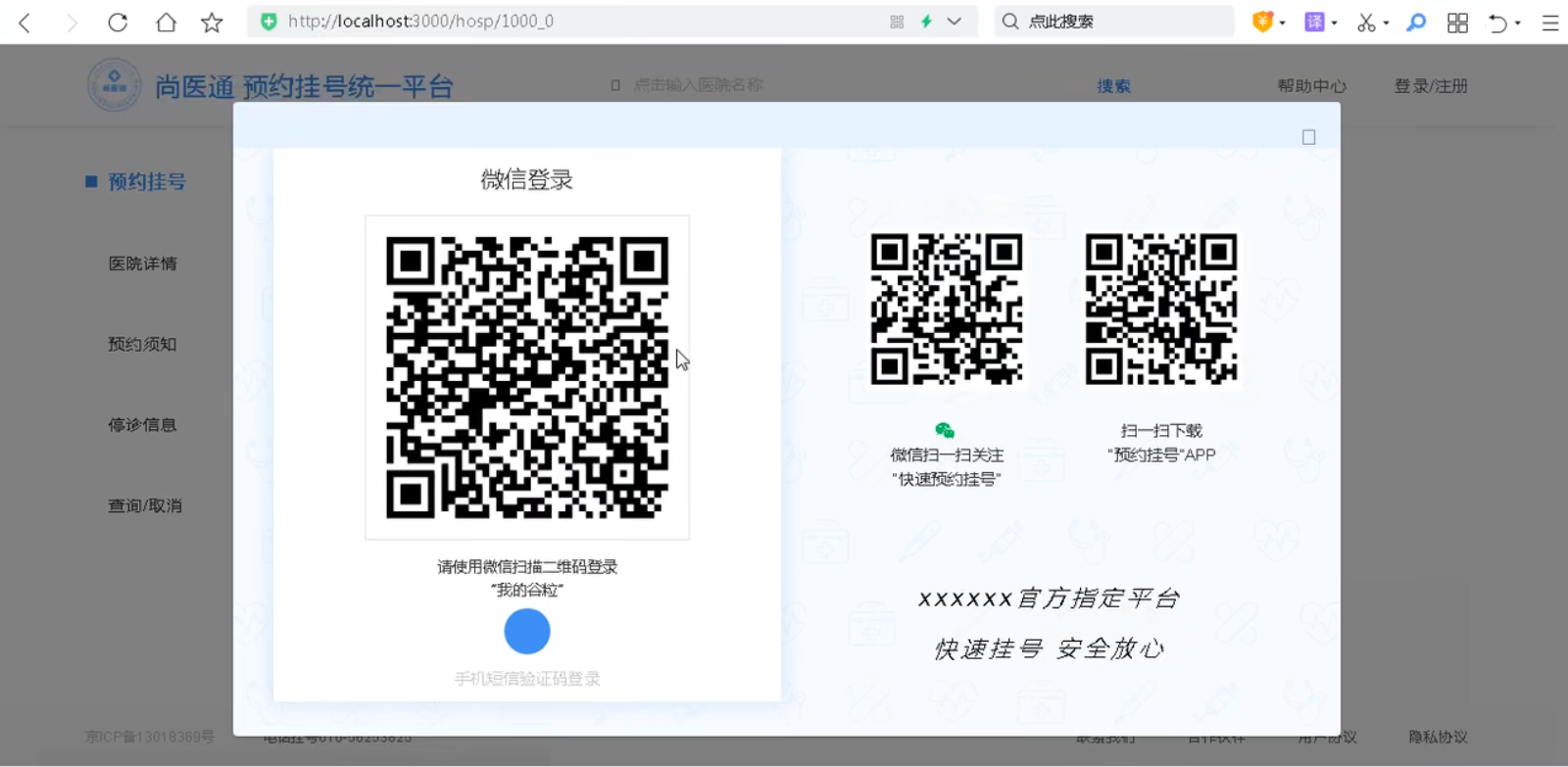Click the 微信扫一扫关注 QR code
This screenshot has height=767, width=1568.
947,309
